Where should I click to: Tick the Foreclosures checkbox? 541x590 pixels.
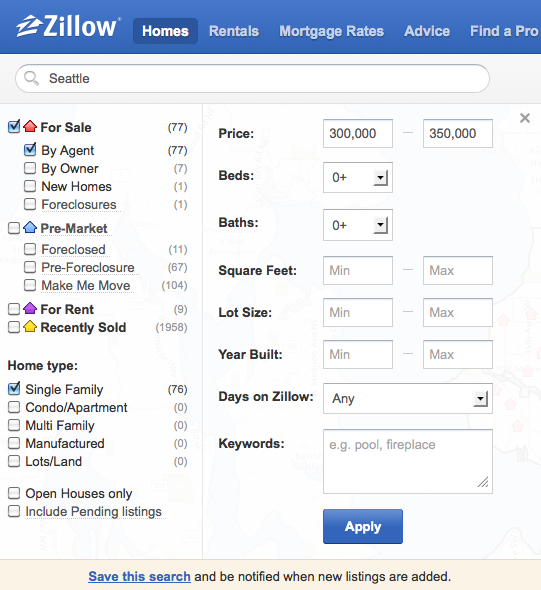point(30,204)
